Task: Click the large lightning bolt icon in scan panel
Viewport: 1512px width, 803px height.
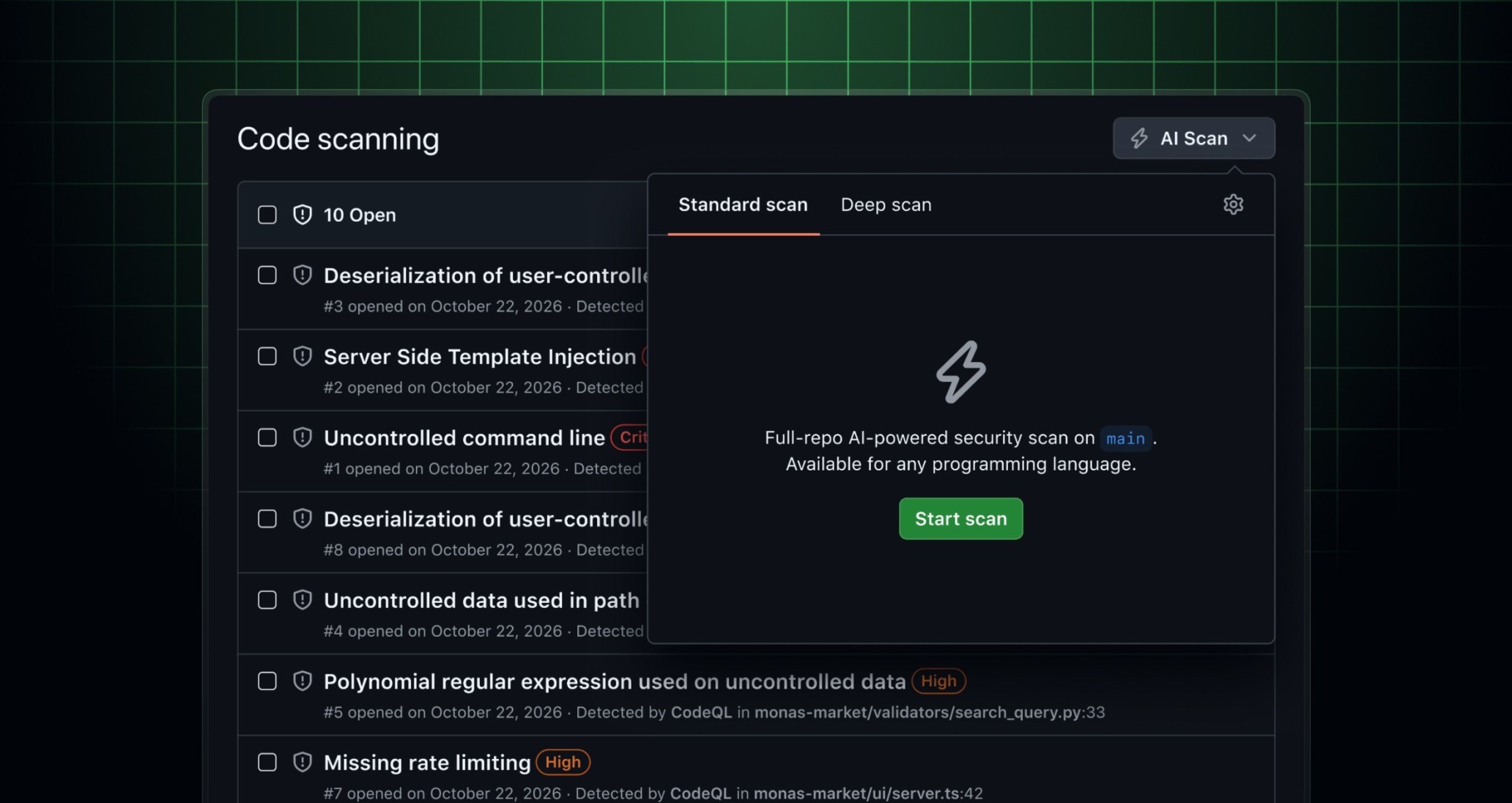Action: click(x=961, y=371)
